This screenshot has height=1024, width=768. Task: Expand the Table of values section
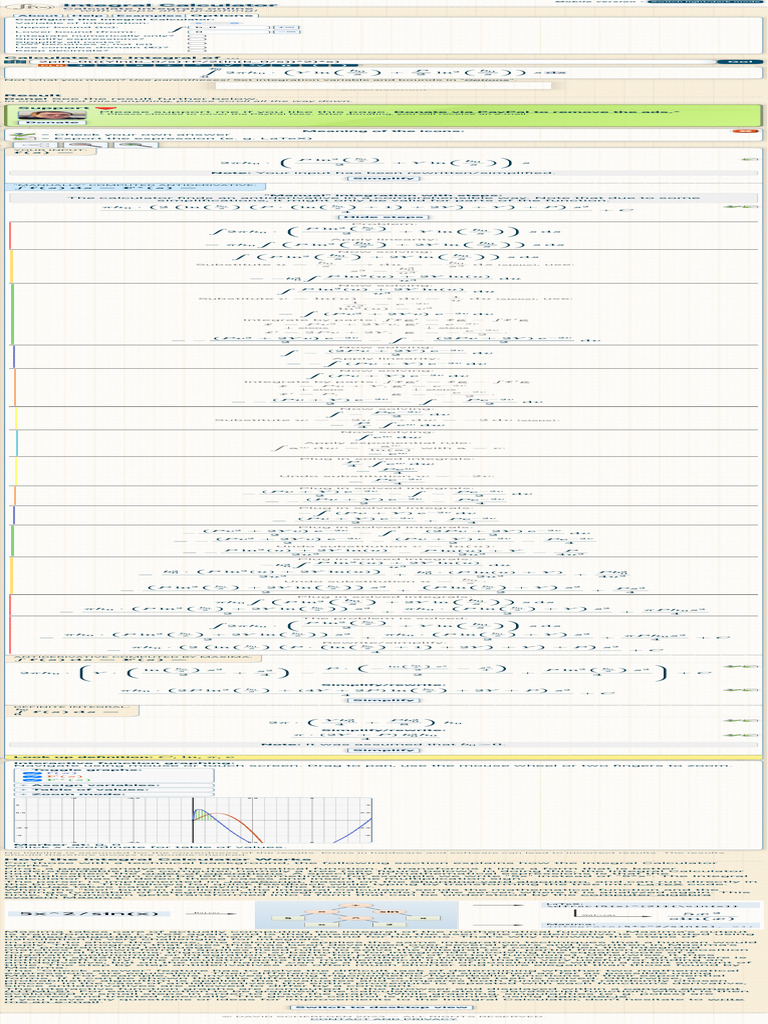tap(114, 790)
